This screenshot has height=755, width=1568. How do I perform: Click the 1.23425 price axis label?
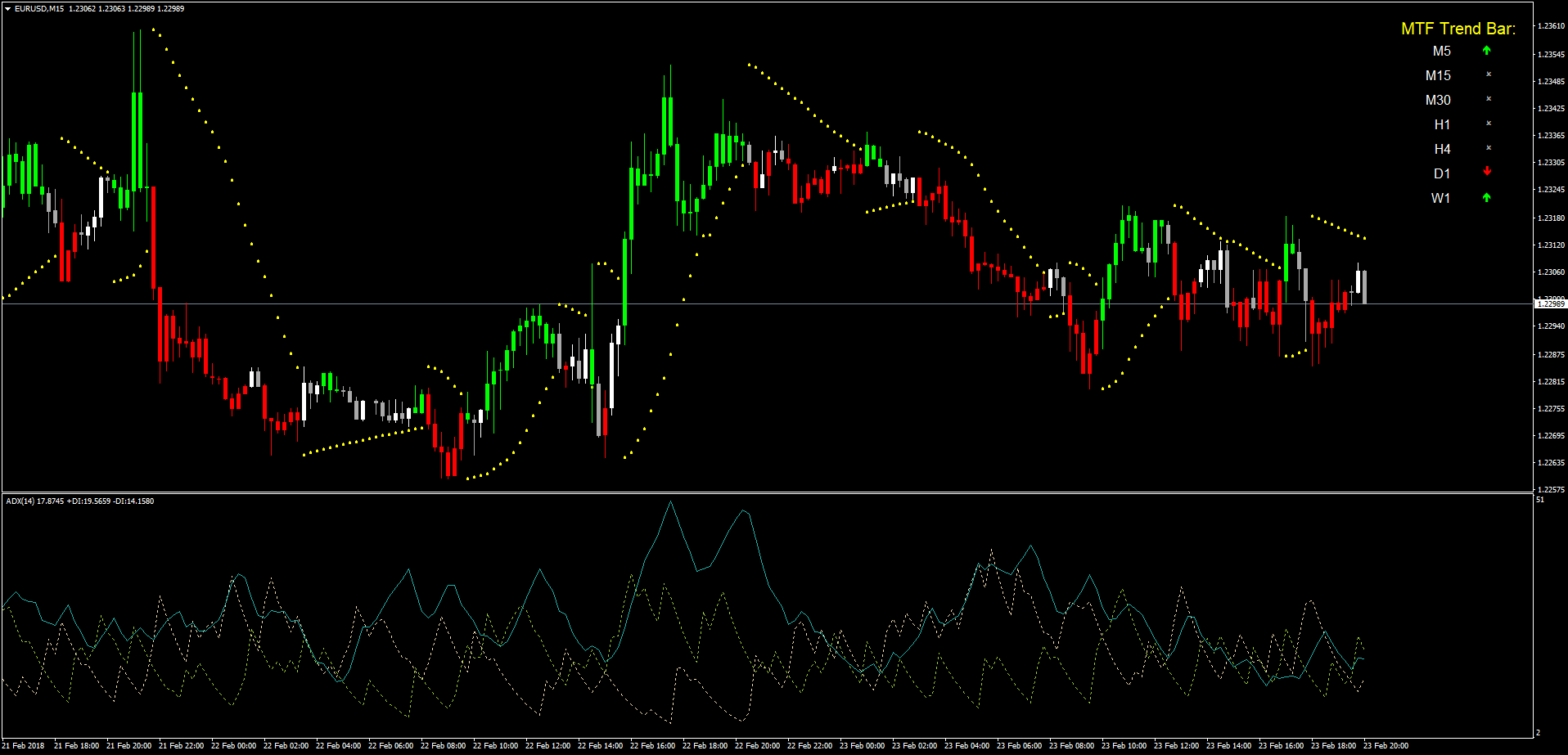(x=1551, y=109)
